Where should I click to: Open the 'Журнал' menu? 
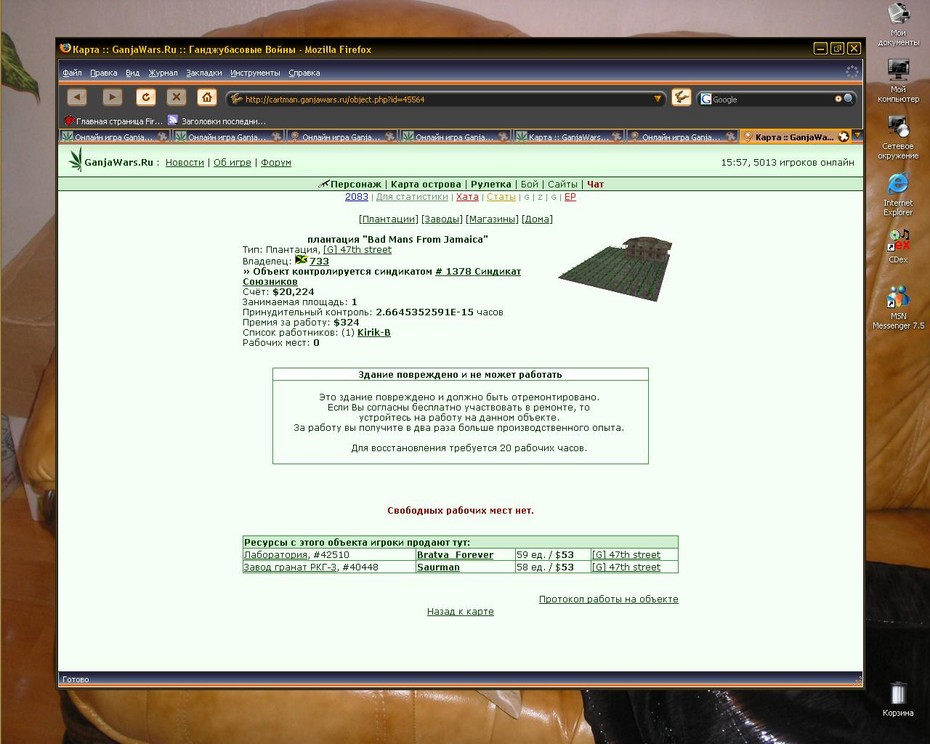163,73
